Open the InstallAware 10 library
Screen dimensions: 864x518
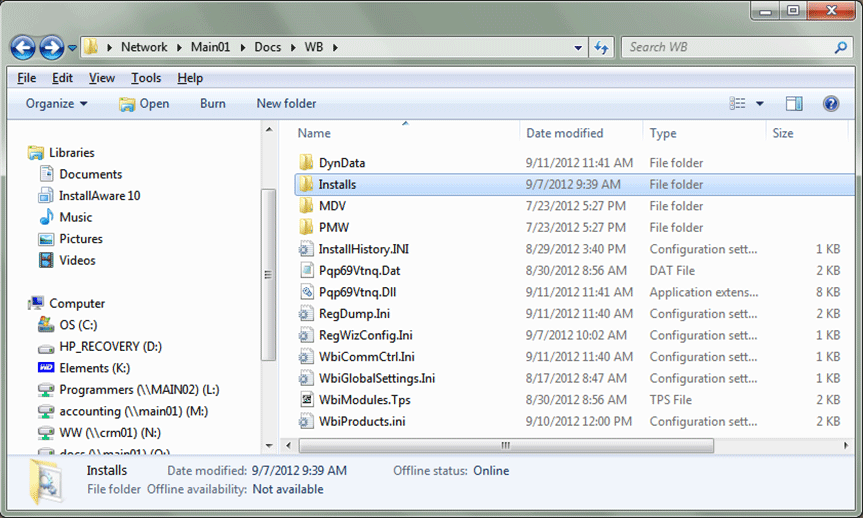click(100, 196)
